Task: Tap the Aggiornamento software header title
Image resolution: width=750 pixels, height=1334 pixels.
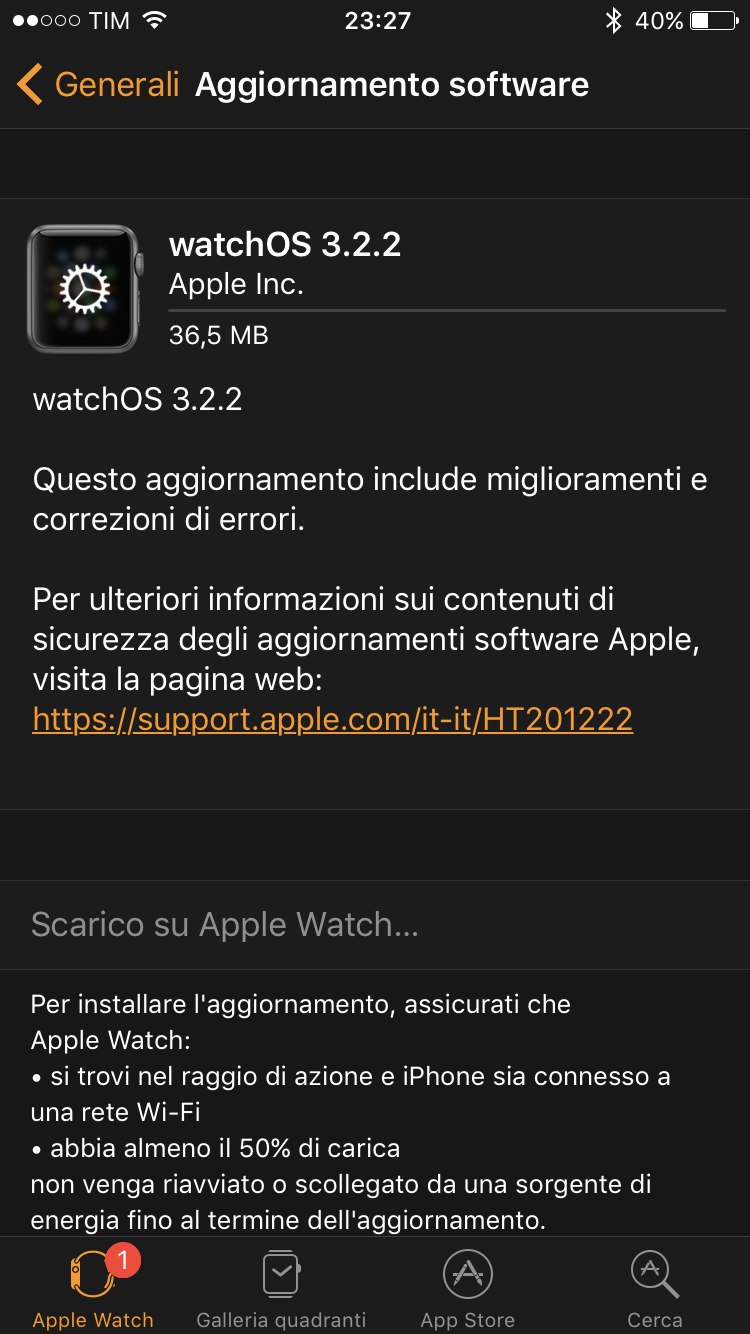Action: point(392,85)
